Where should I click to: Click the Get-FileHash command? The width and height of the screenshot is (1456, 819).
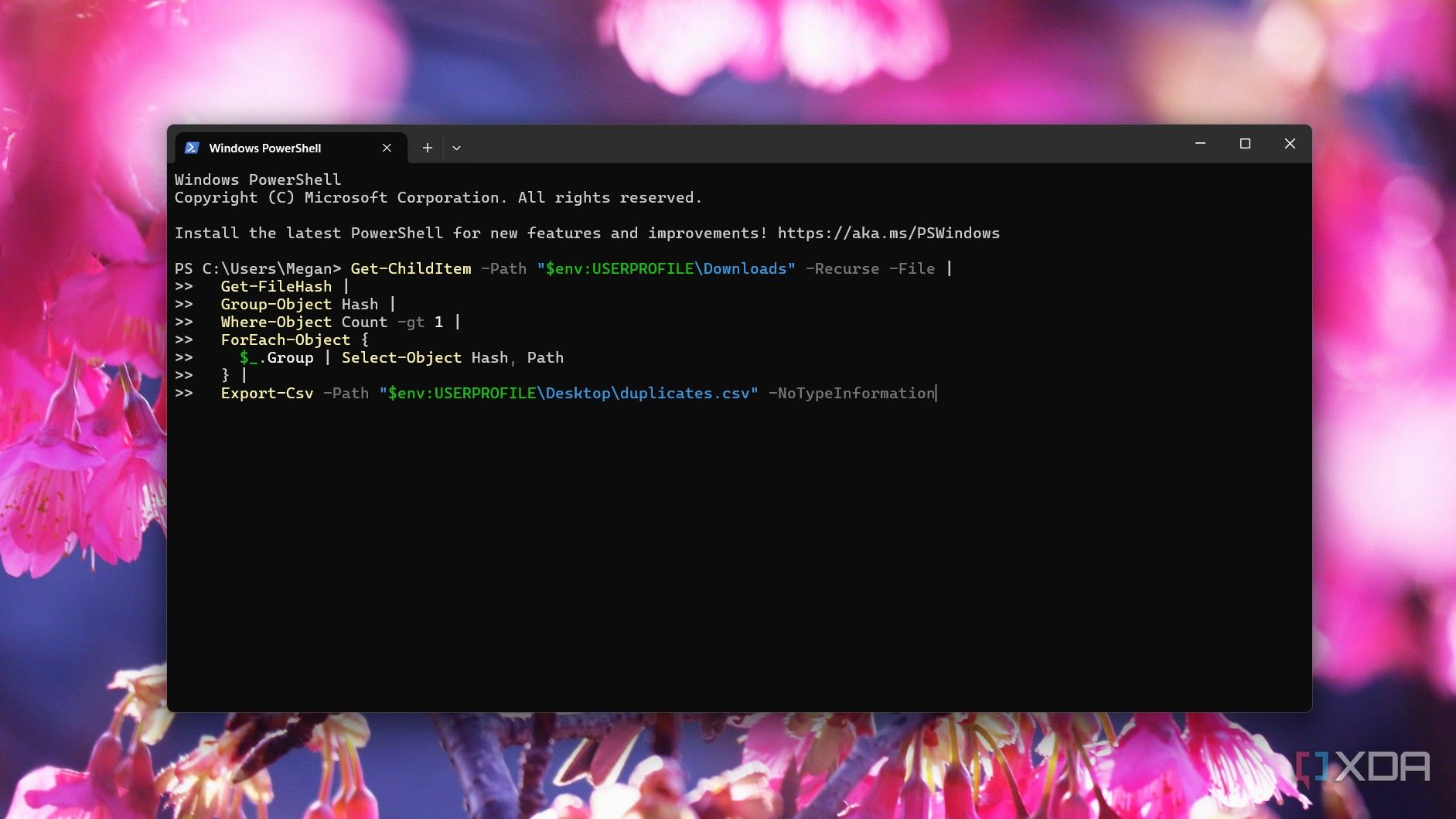coord(276,286)
